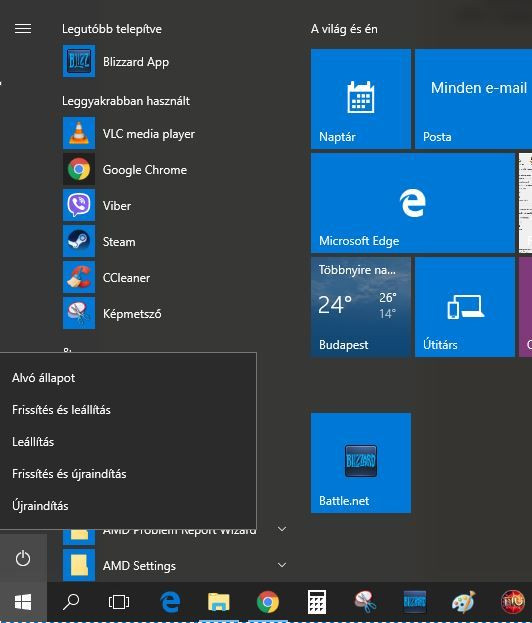Open Edge from the taskbar
The width and height of the screenshot is (532, 623).
(170, 602)
